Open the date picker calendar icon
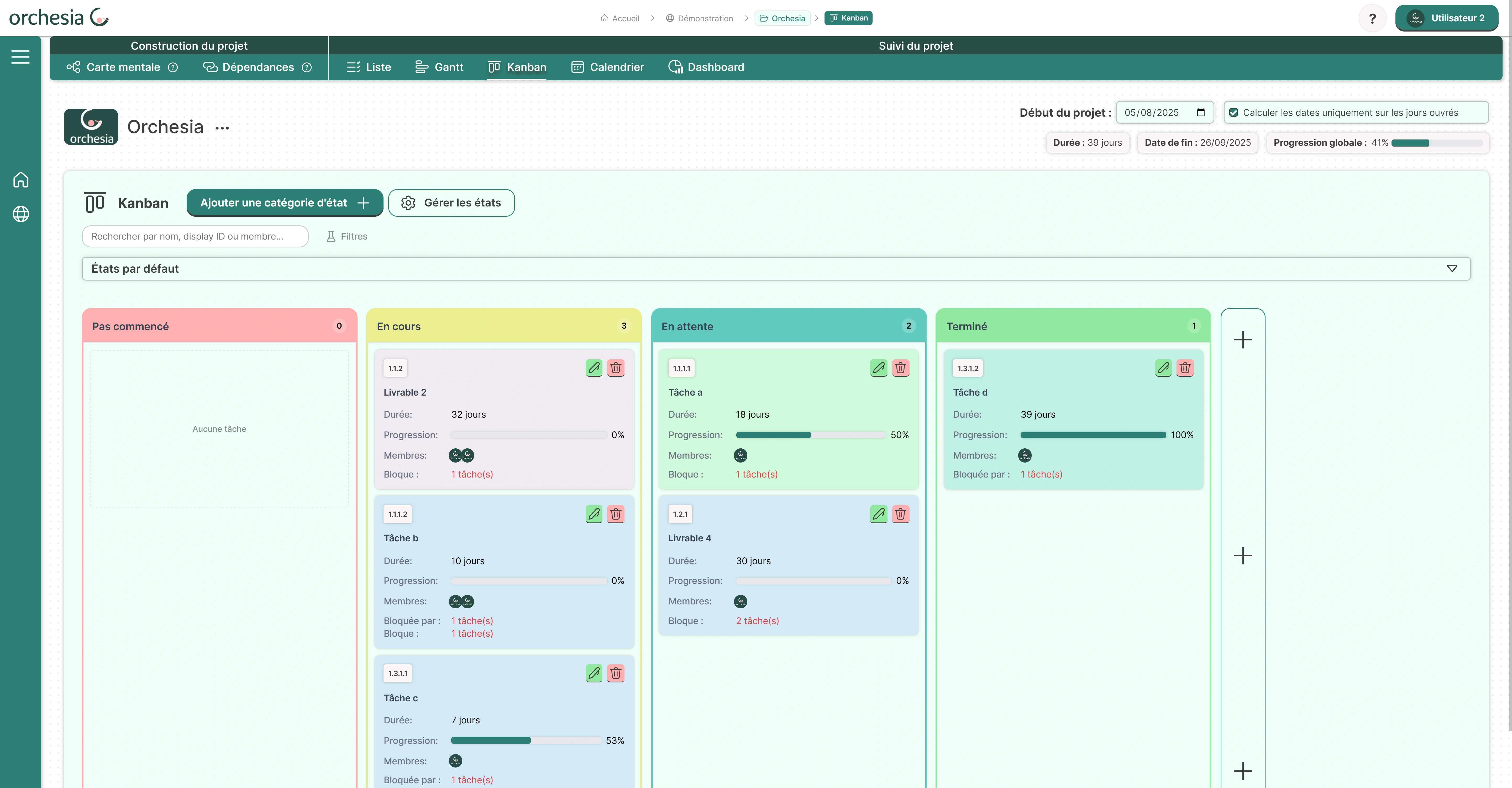The image size is (1512, 788). click(1201, 113)
